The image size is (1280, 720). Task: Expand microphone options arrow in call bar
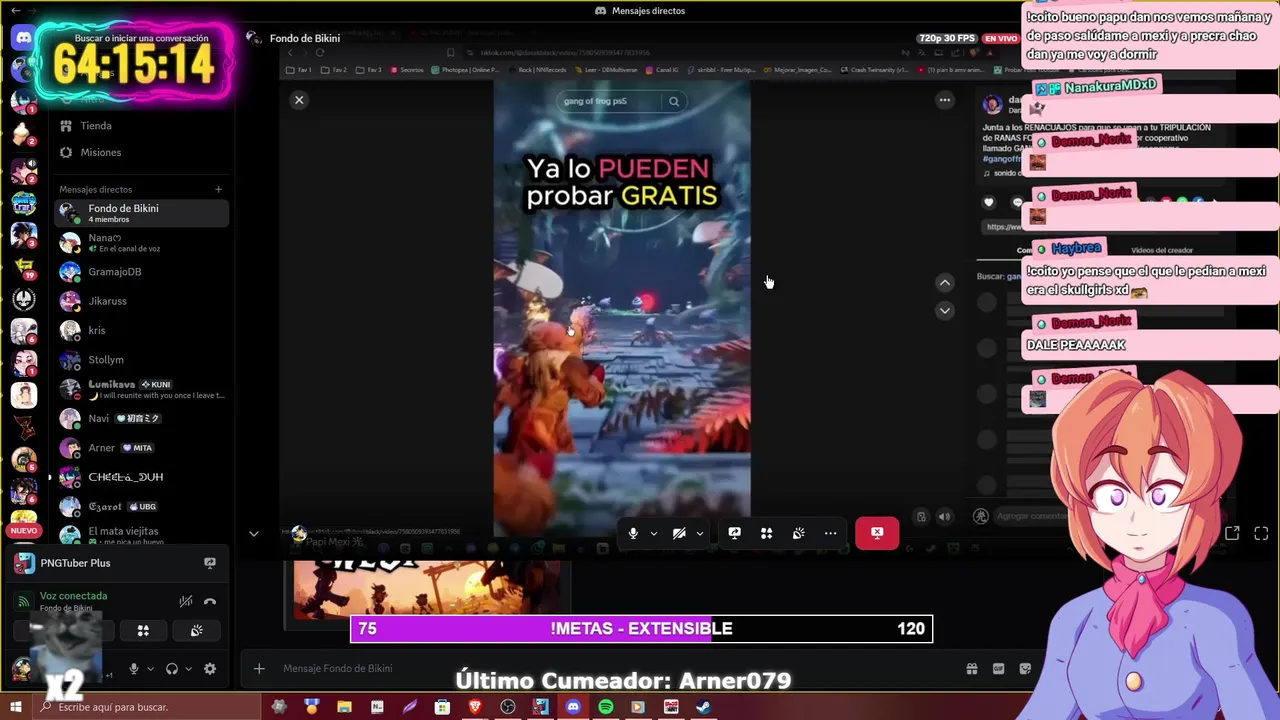point(654,534)
